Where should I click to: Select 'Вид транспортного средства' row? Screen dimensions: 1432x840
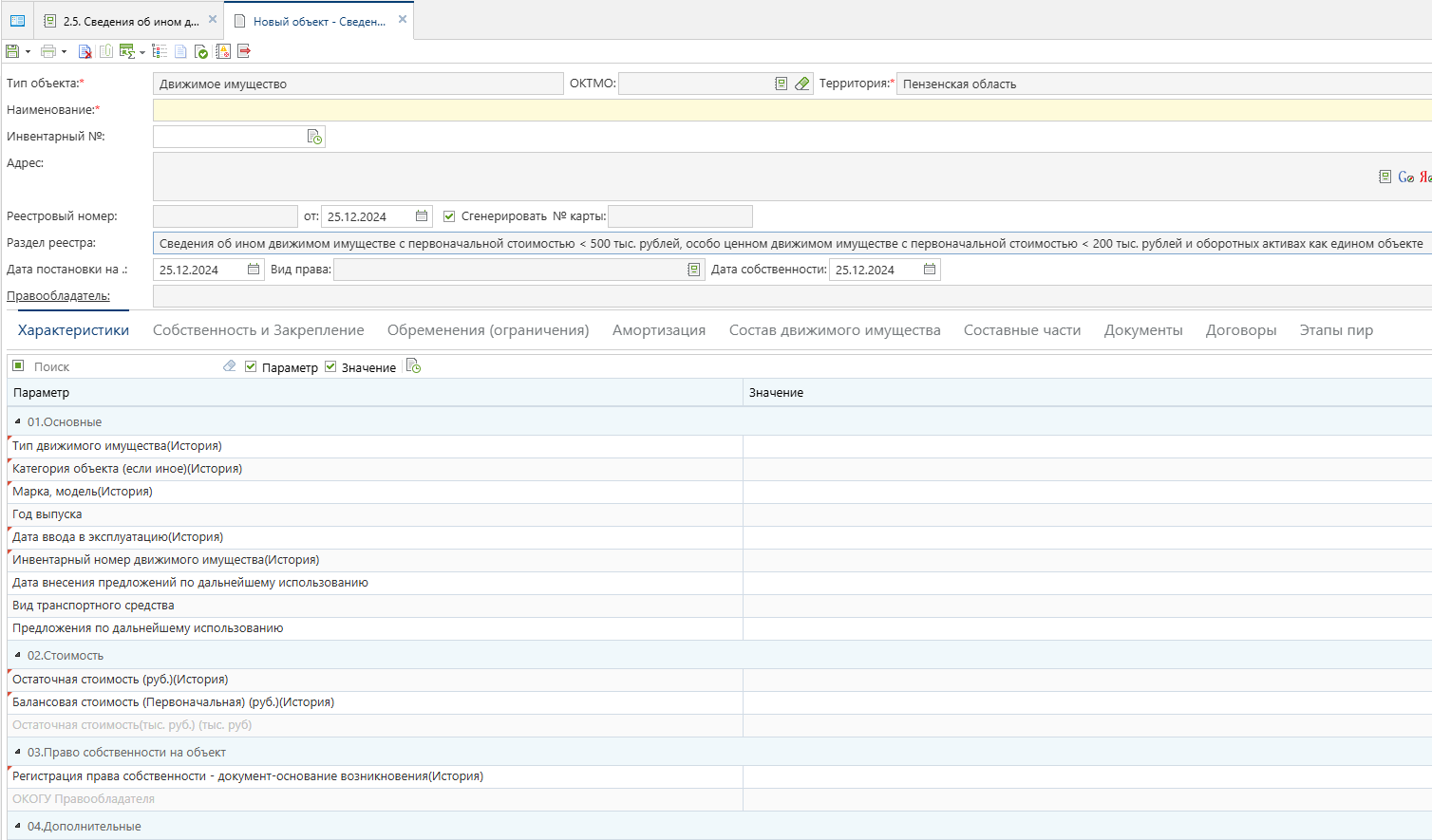pos(720,606)
